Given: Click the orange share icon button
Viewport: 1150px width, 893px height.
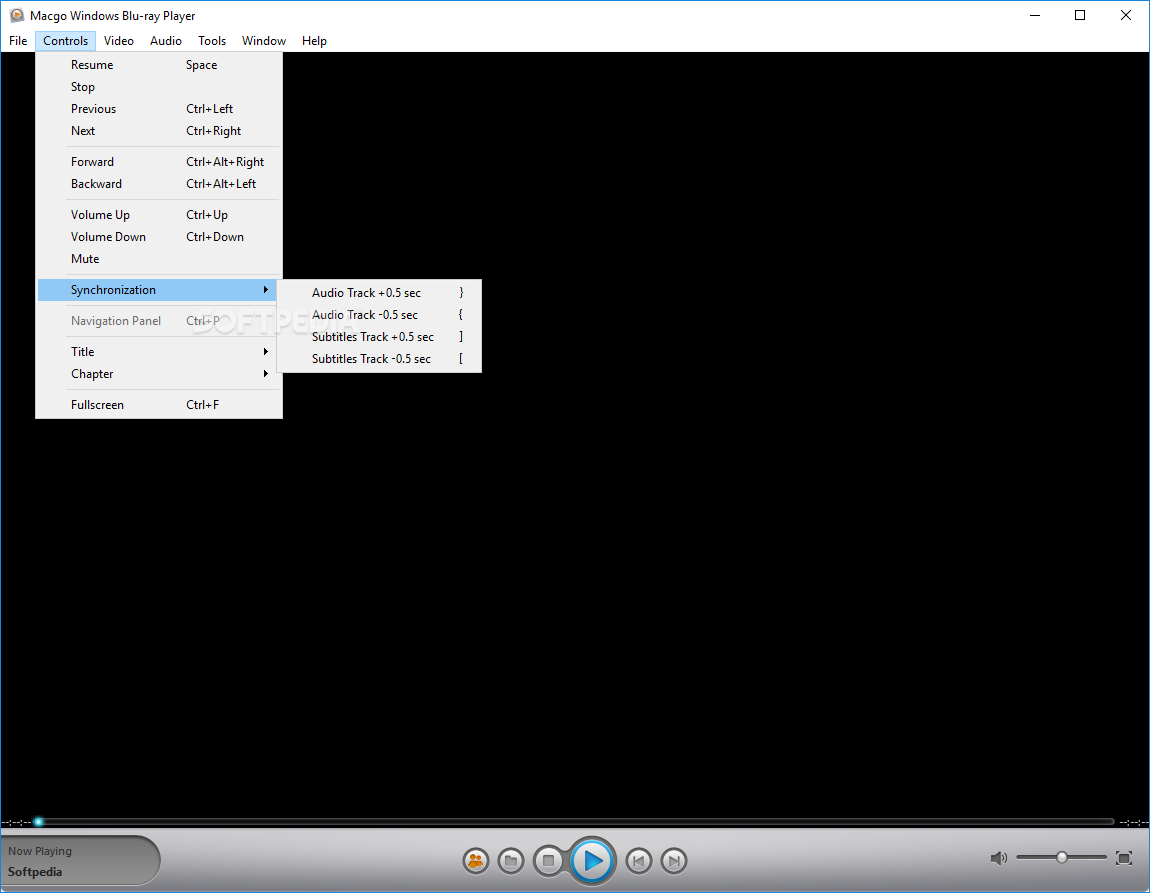Looking at the screenshot, I should pyautogui.click(x=476, y=861).
